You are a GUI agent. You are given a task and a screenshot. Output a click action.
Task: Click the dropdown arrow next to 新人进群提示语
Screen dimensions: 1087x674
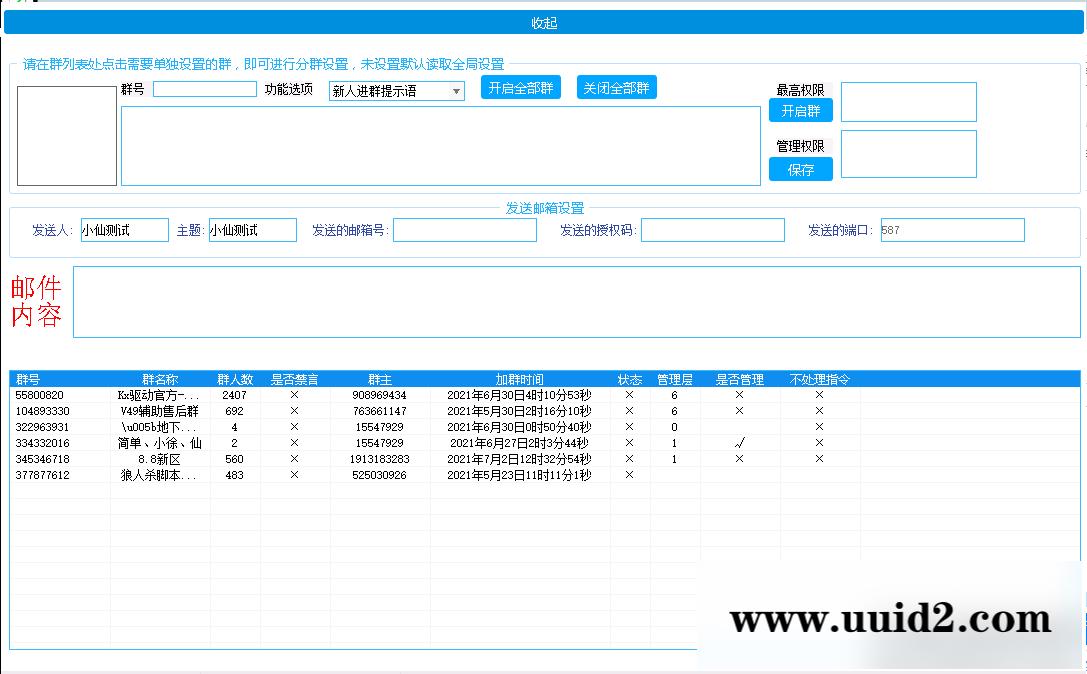(x=456, y=90)
